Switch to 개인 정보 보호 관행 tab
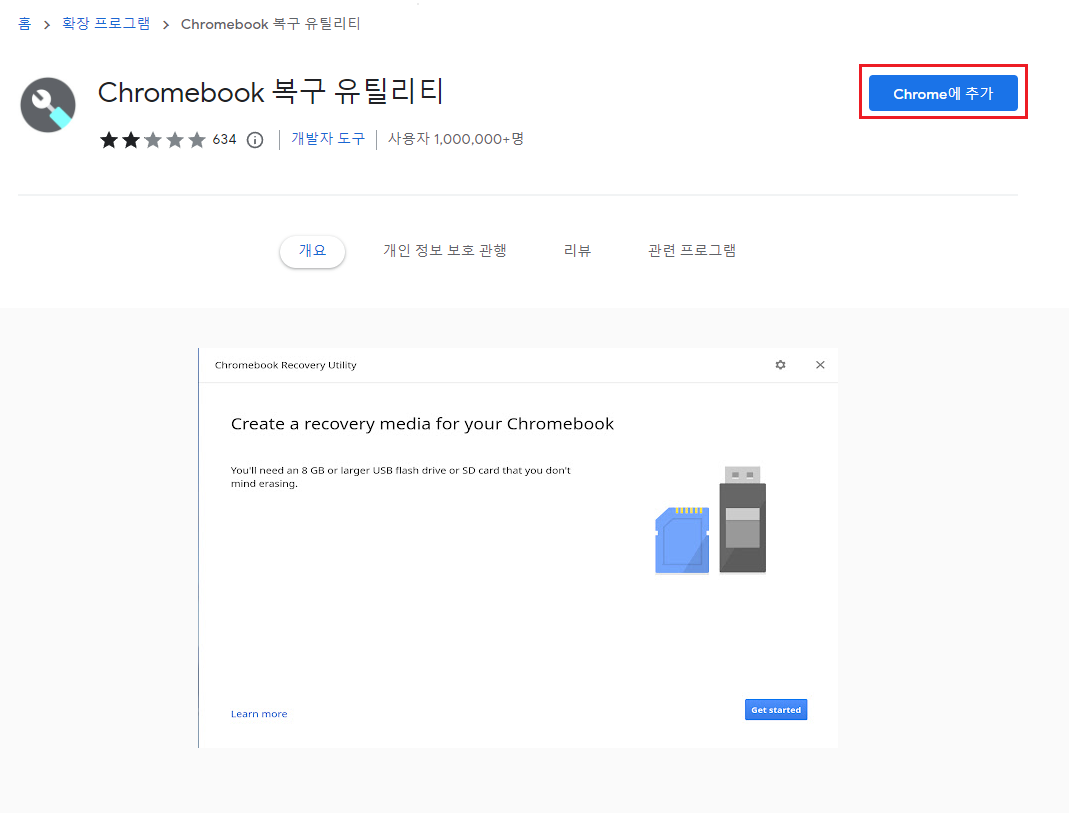Image resolution: width=1069 pixels, height=813 pixels. click(445, 251)
